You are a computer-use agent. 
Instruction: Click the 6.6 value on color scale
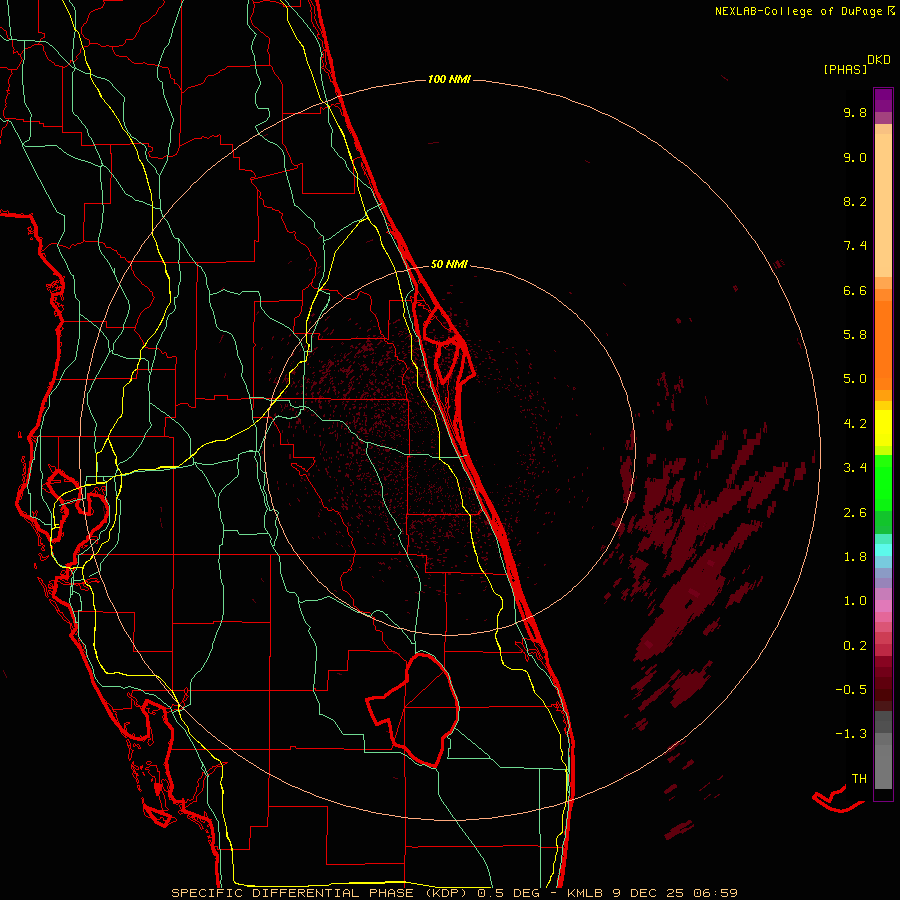[855, 290]
